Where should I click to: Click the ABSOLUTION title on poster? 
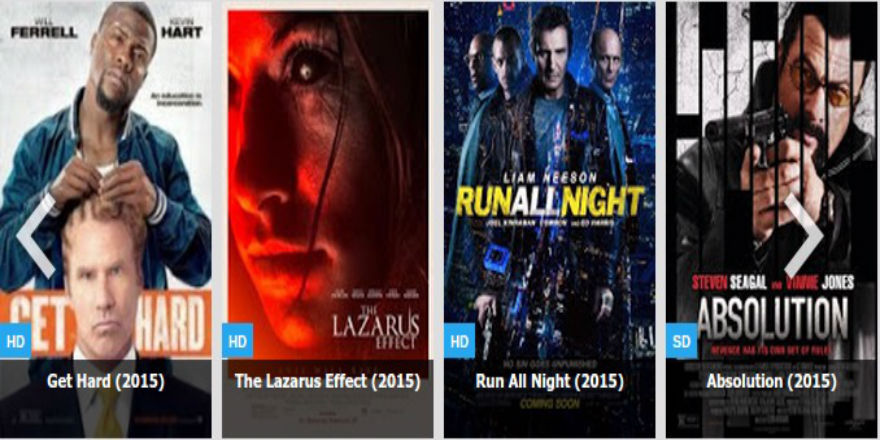point(772,320)
